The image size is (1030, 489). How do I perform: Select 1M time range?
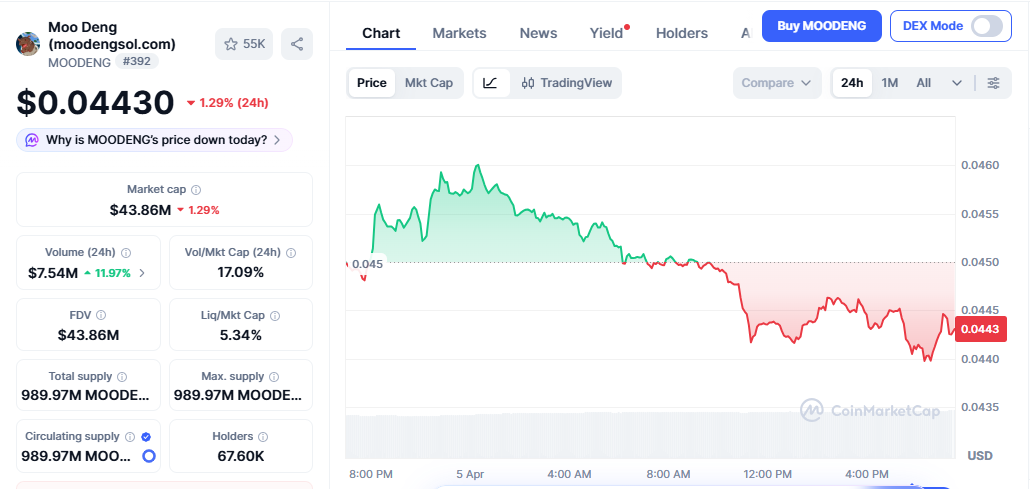[x=889, y=83]
